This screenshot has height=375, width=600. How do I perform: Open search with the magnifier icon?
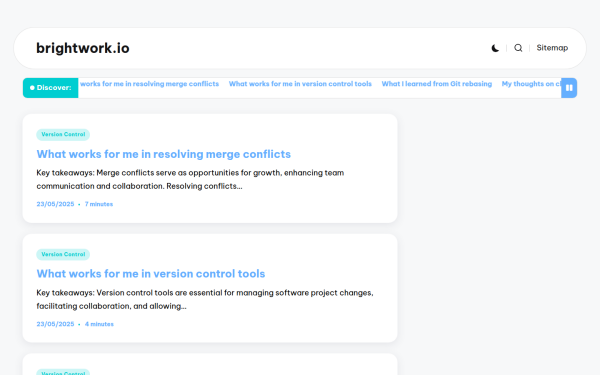[x=518, y=48]
